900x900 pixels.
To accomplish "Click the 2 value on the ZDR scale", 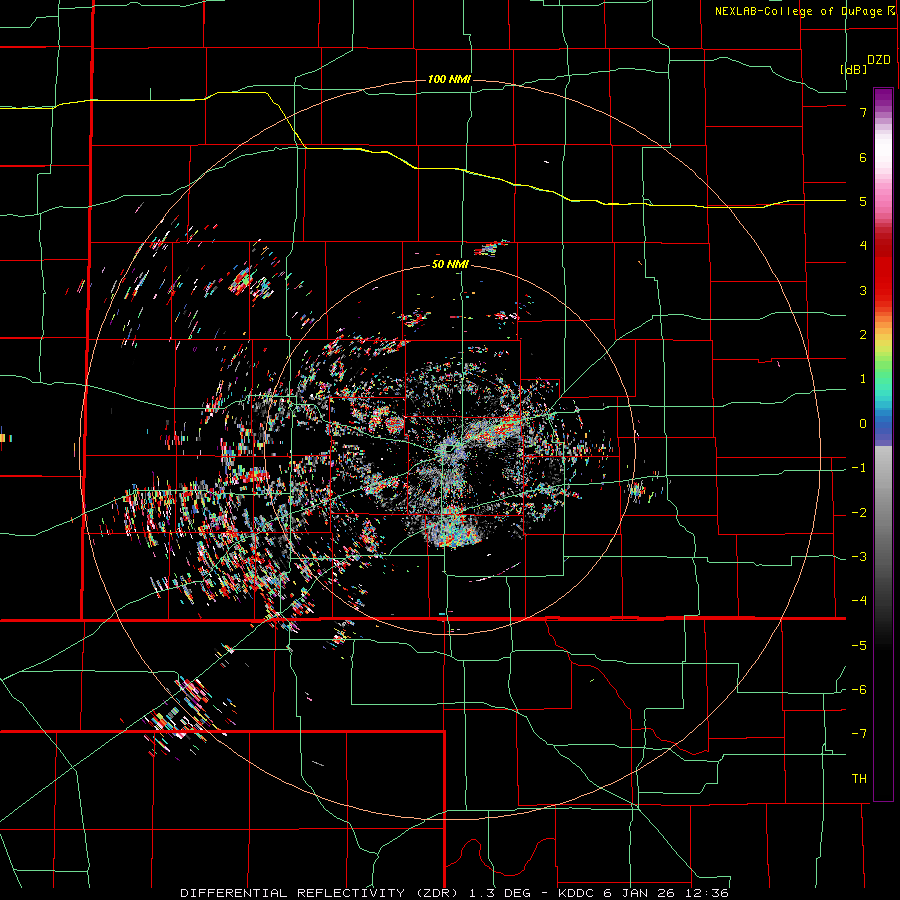I will [x=863, y=335].
